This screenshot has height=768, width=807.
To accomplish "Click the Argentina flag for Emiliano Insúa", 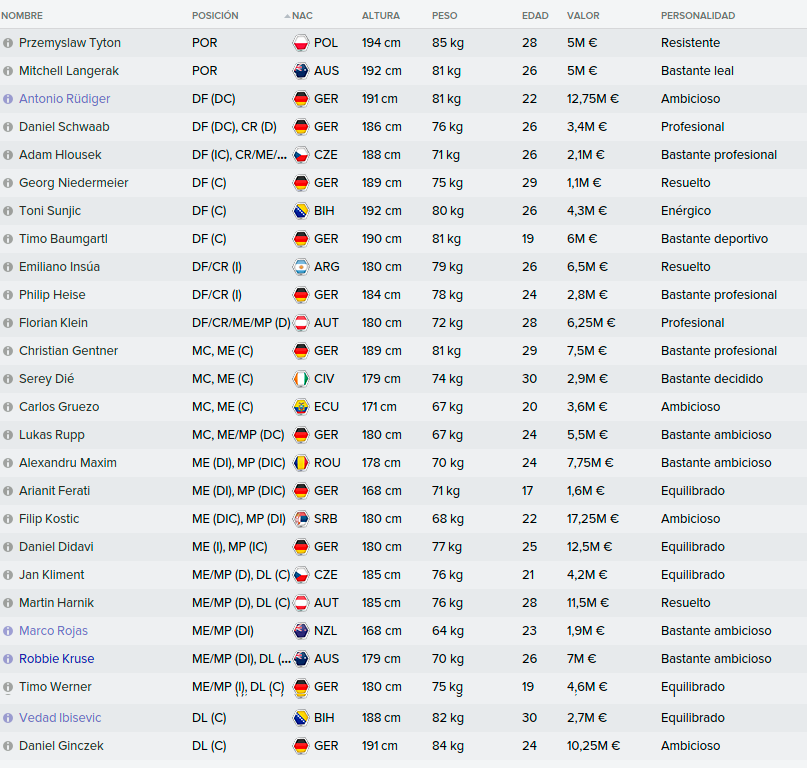I will coord(301,267).
